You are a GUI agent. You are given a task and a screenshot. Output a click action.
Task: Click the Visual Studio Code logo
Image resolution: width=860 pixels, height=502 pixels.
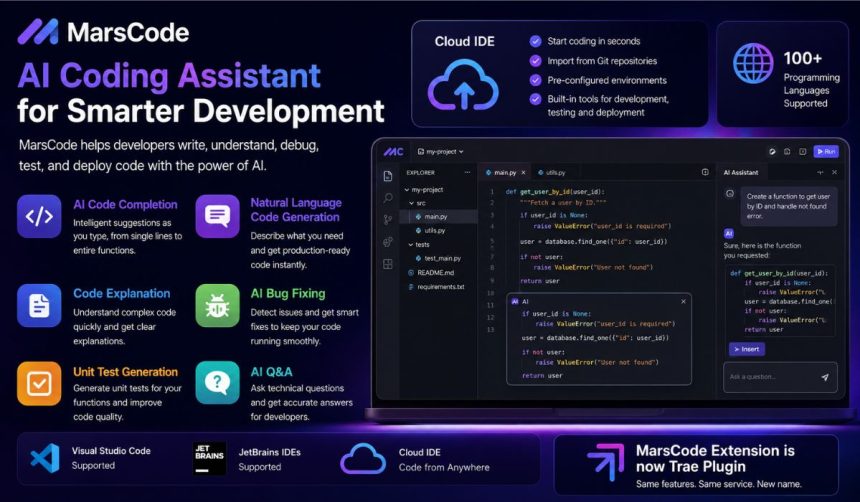[45, 458]
